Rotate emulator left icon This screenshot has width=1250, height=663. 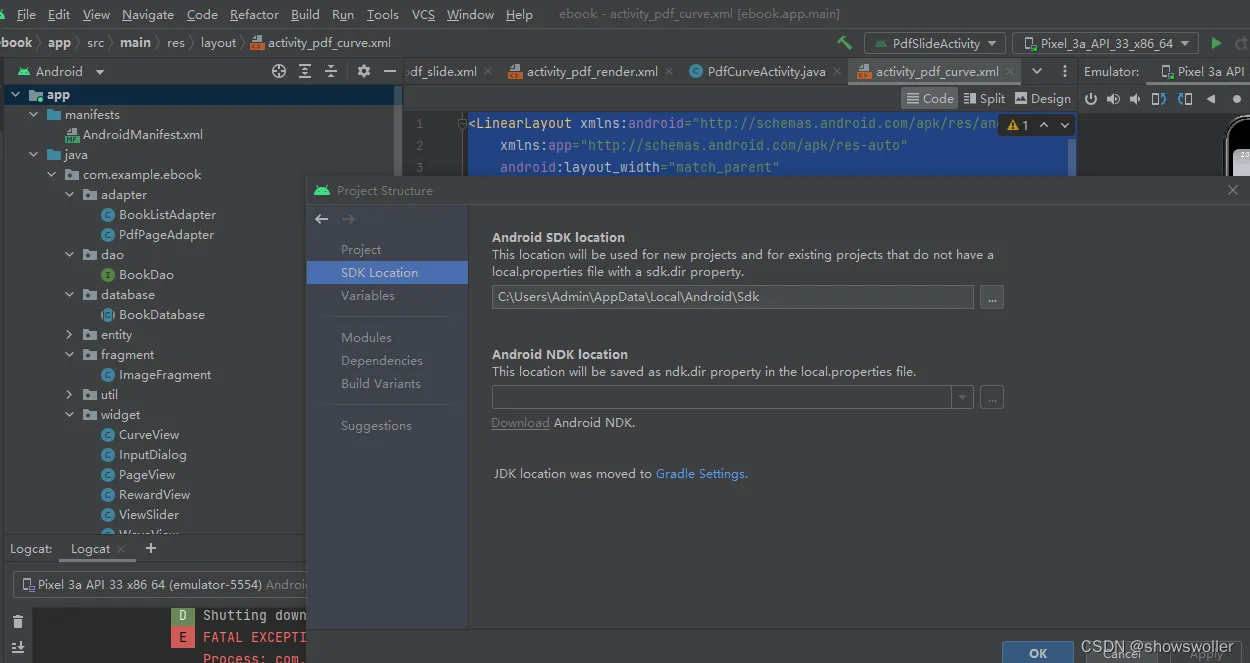click(1159, 99)
